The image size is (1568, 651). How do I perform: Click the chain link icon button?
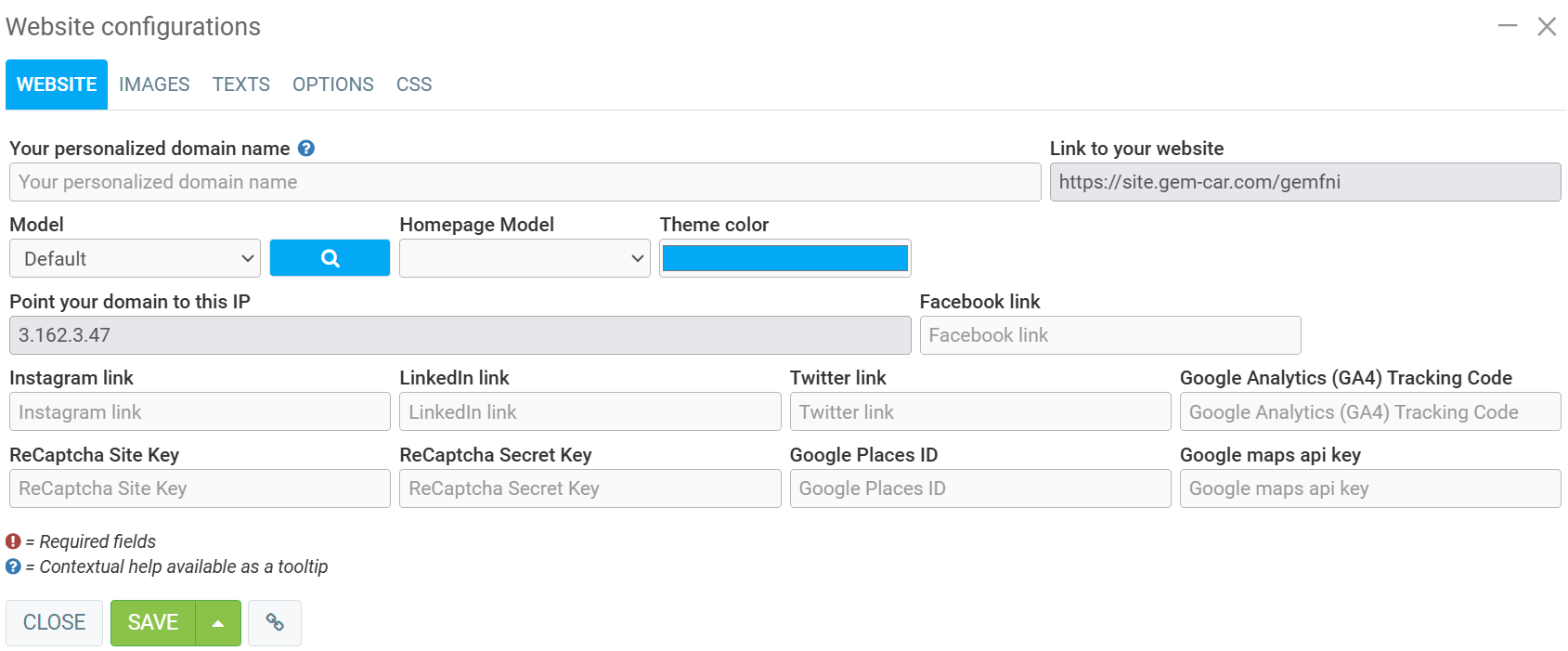(x=275, y=622)
